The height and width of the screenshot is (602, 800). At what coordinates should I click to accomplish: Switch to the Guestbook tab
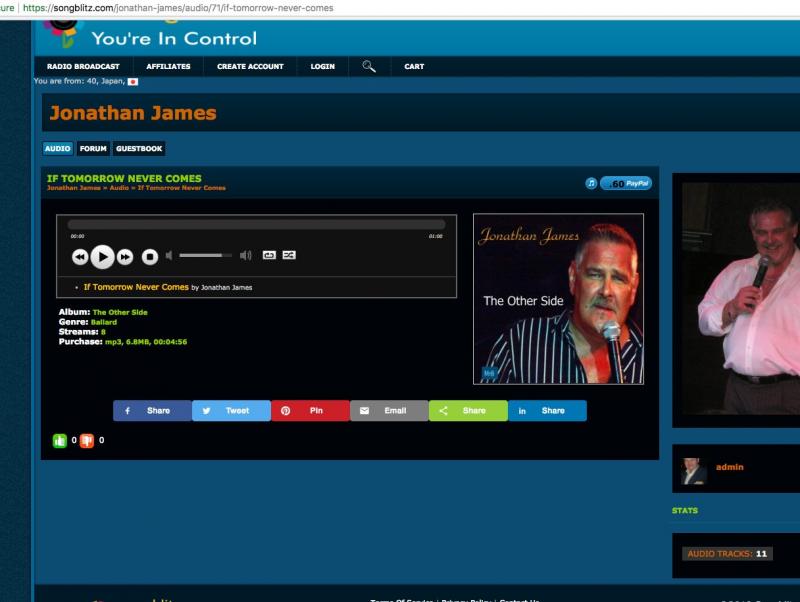tap(138, 149)
